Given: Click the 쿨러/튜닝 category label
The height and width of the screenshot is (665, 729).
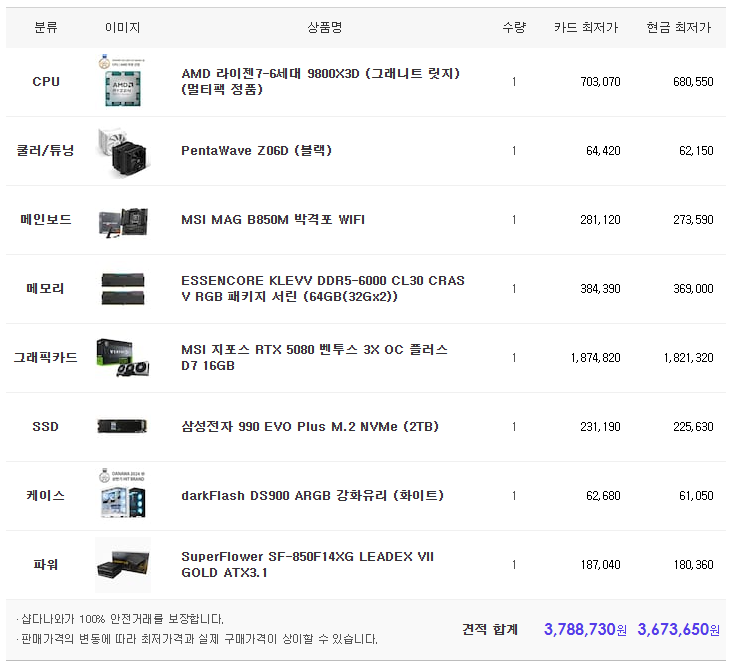Looking at the screenshot, I should 46,151.
